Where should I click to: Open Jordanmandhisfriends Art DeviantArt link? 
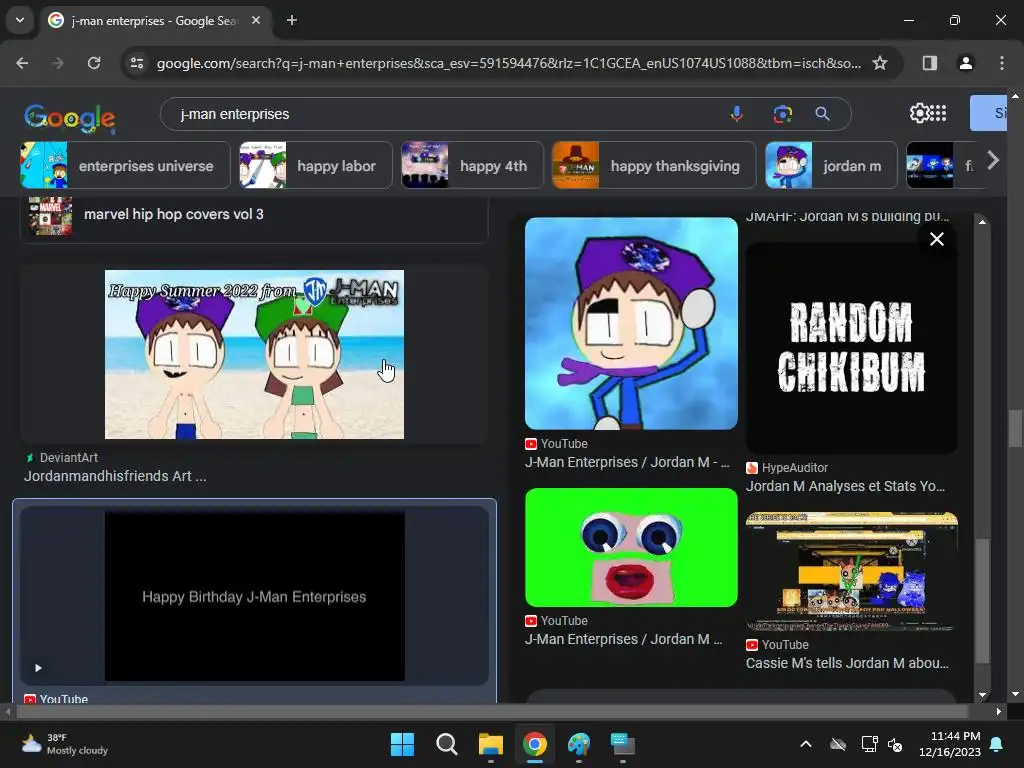click(115, 476)
